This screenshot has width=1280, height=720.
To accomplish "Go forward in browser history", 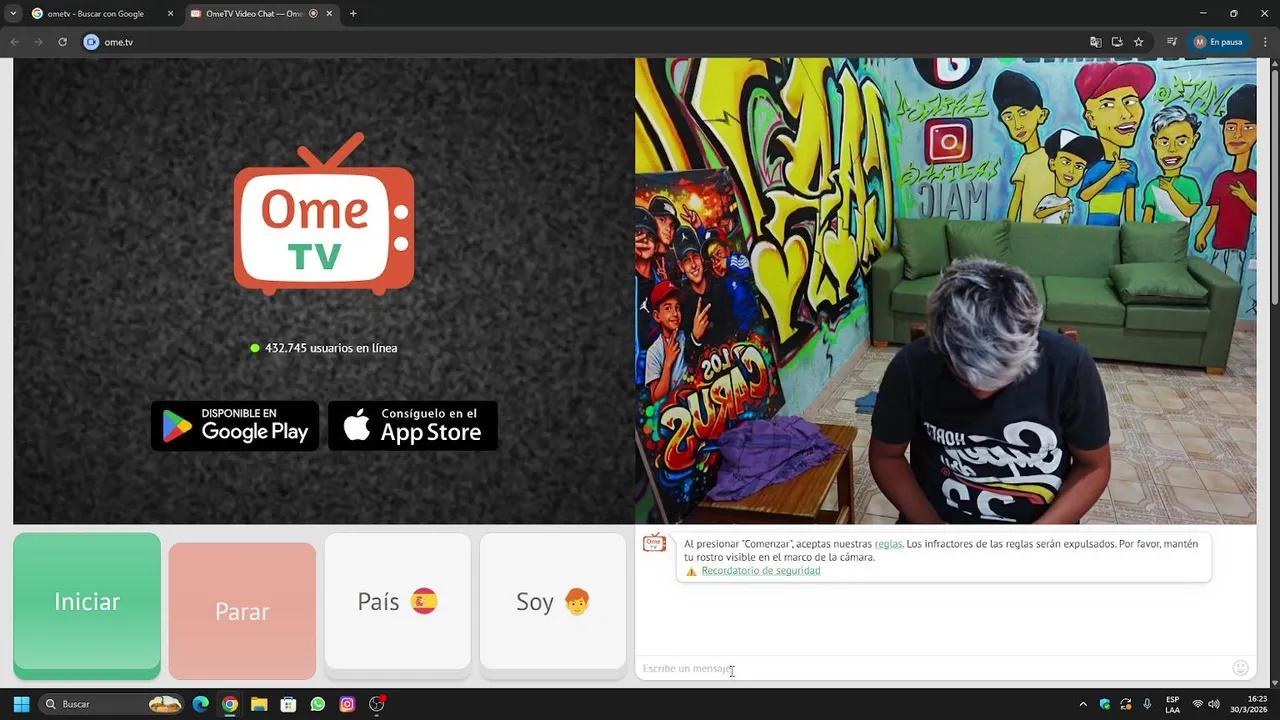I will [x=38, y=42].
